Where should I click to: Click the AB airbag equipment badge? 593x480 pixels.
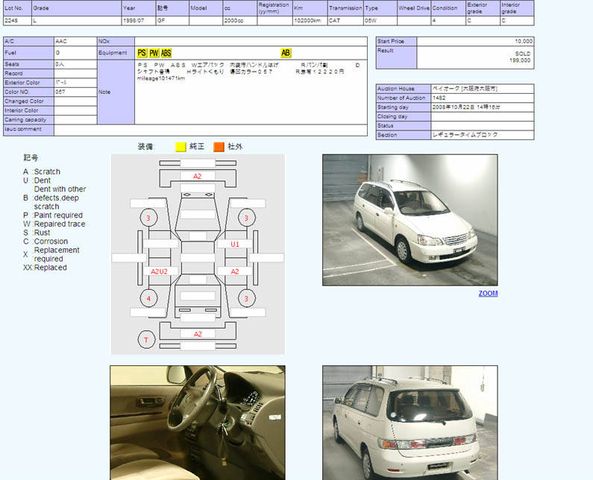286,53
